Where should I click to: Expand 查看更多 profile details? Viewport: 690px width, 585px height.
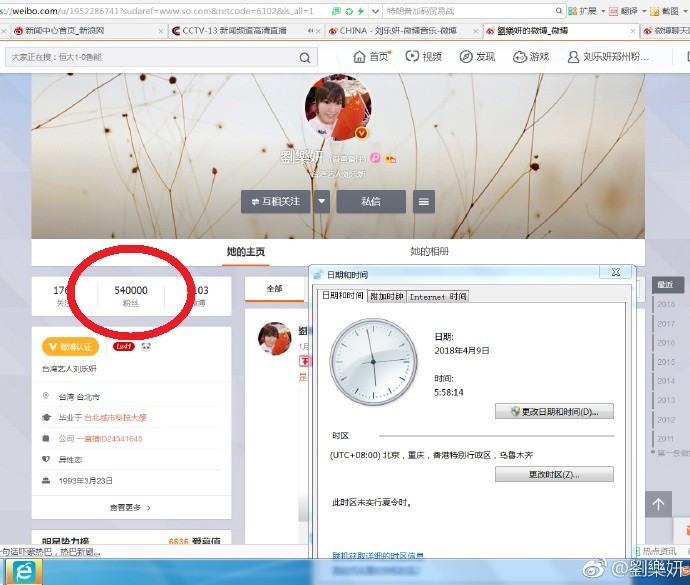coord(131,507)
